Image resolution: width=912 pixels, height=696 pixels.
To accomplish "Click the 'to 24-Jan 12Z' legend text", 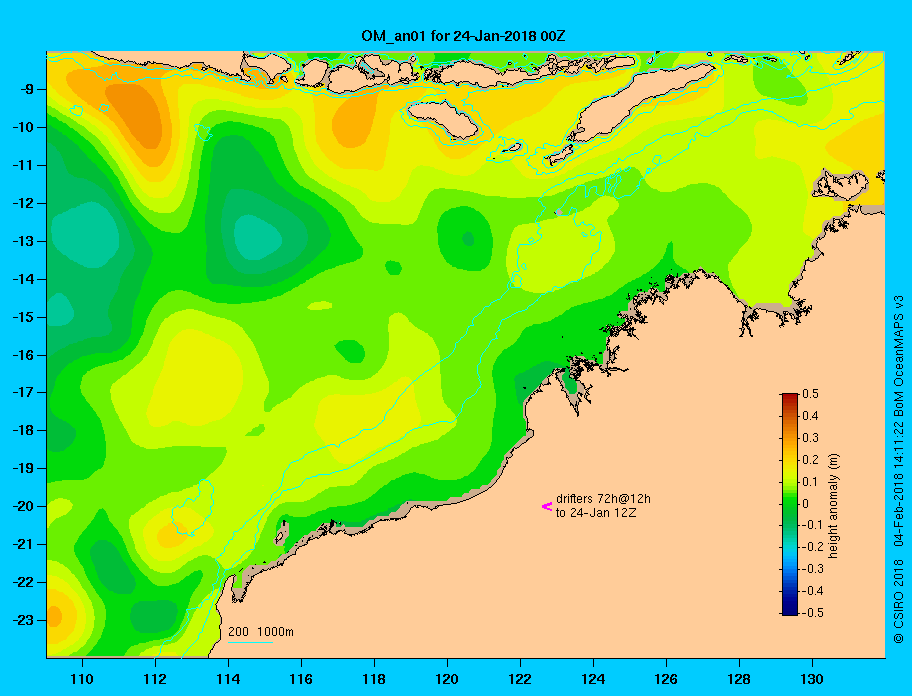I will (x=596, y=513).
